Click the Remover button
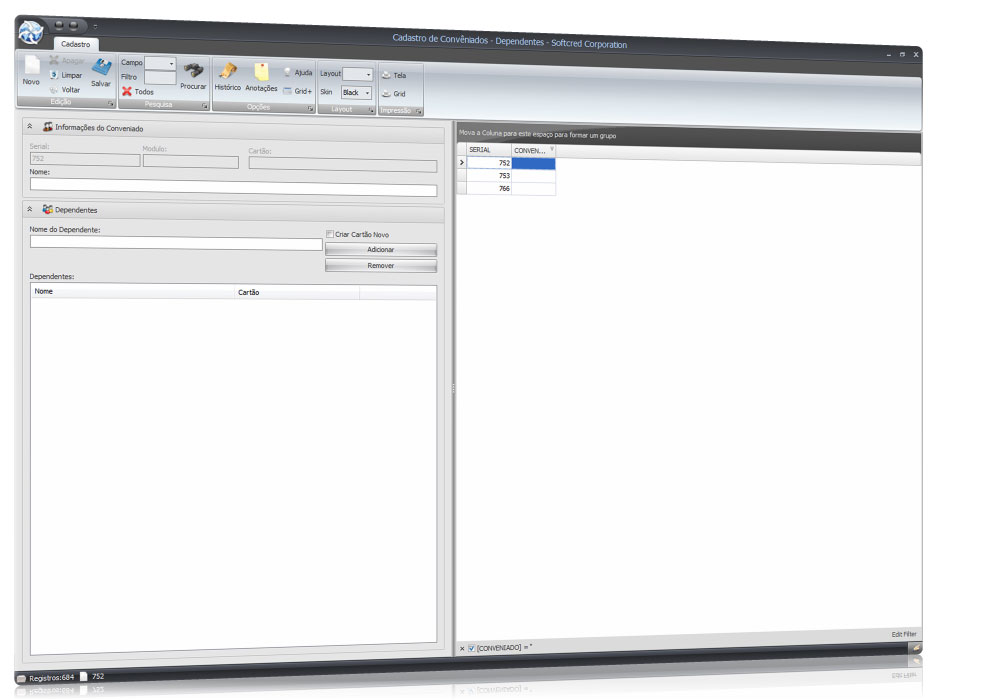The height and width of the screenshot is (700, 982). tap(380, 266)
